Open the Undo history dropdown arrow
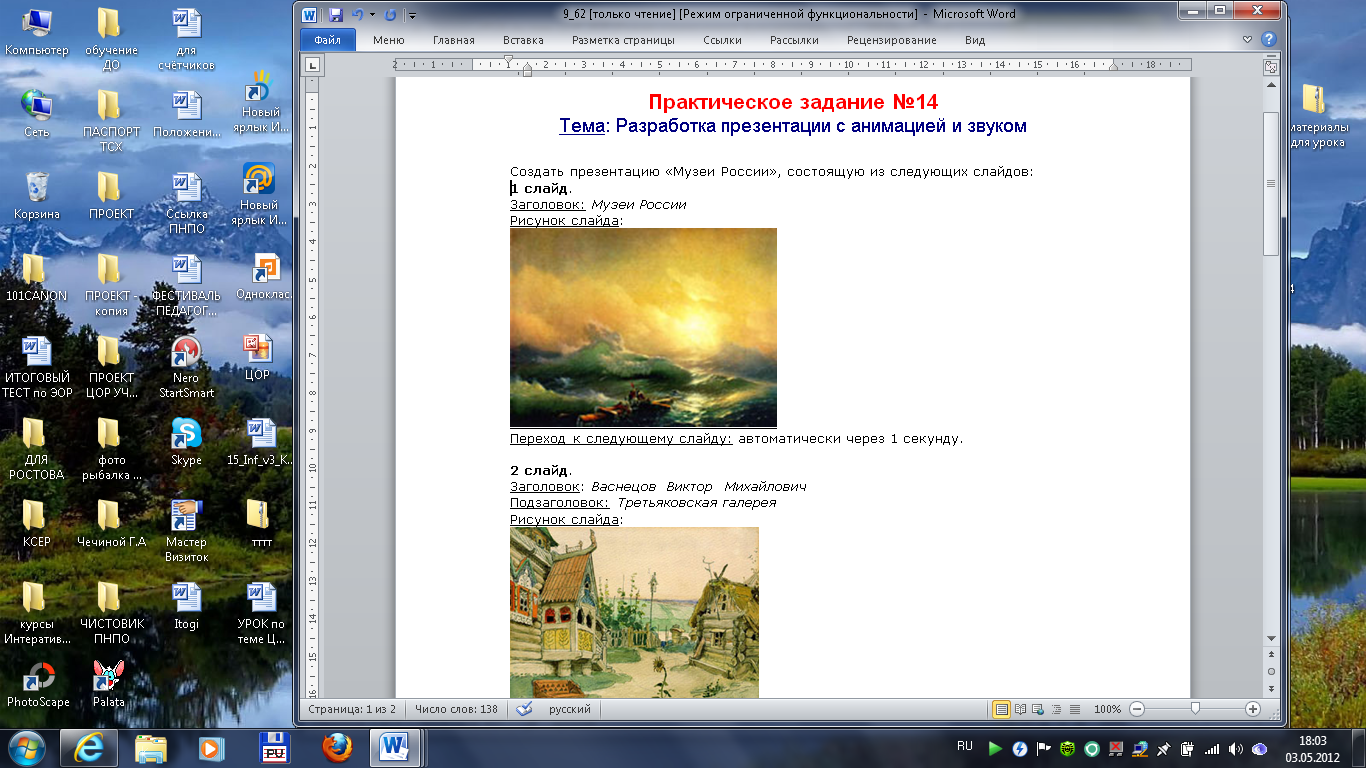Viewport: 1366px width, 768px height. click(x=372, y=15)
